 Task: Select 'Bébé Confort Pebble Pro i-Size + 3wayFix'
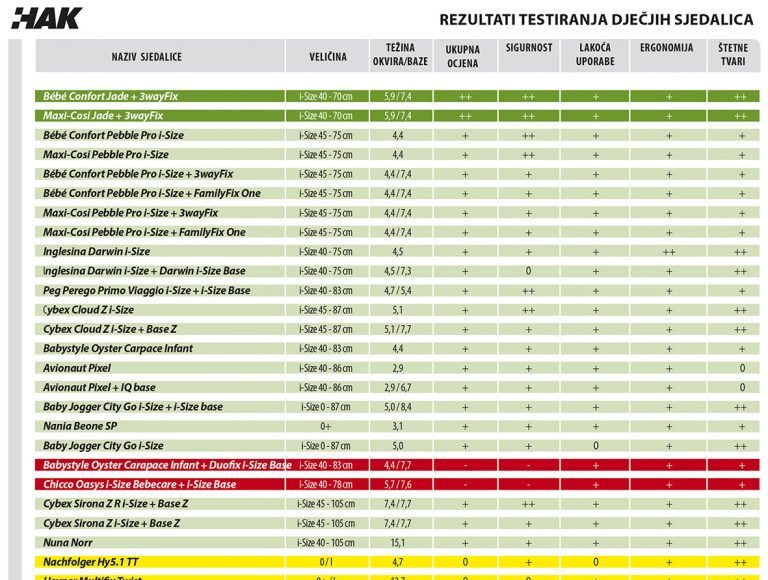397,174
